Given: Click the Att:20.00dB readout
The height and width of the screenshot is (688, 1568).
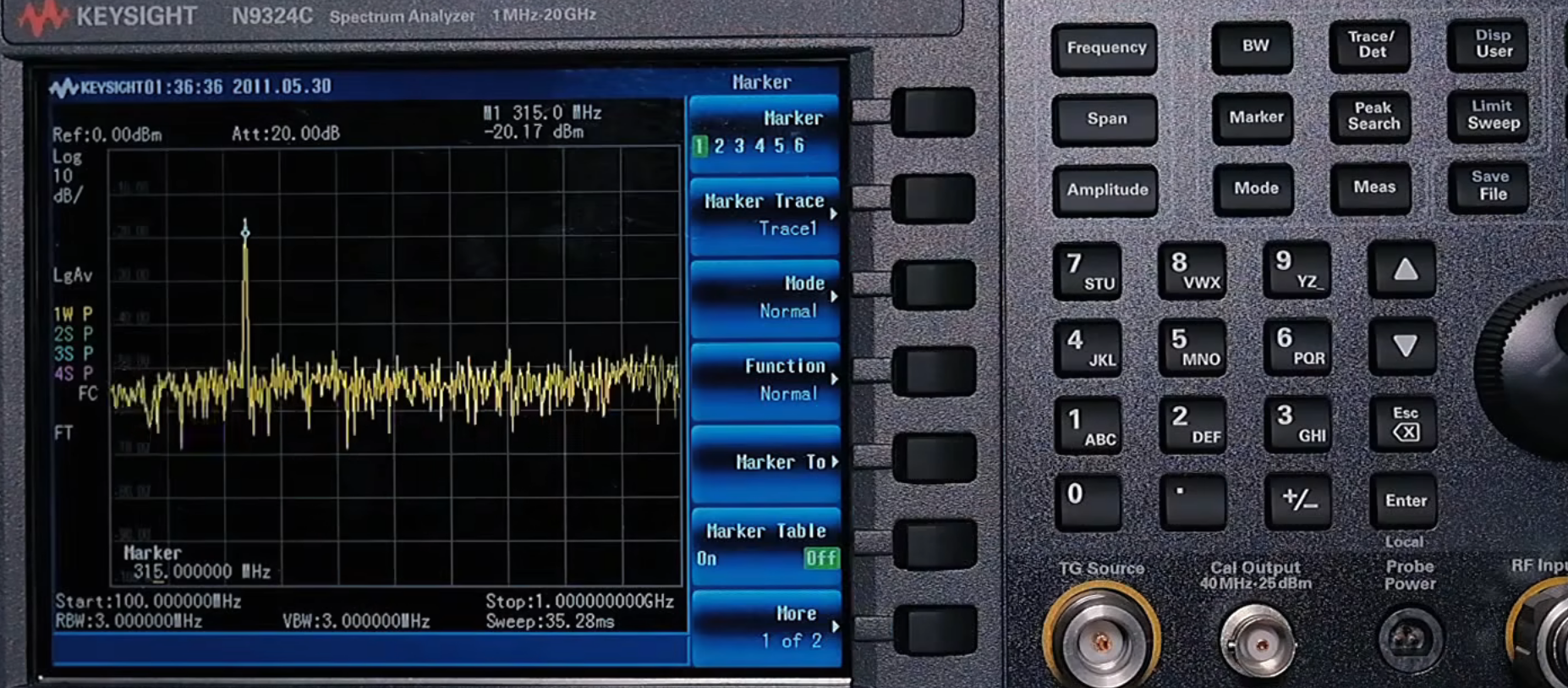Looking at the screenshot, I should click(285, 133).
